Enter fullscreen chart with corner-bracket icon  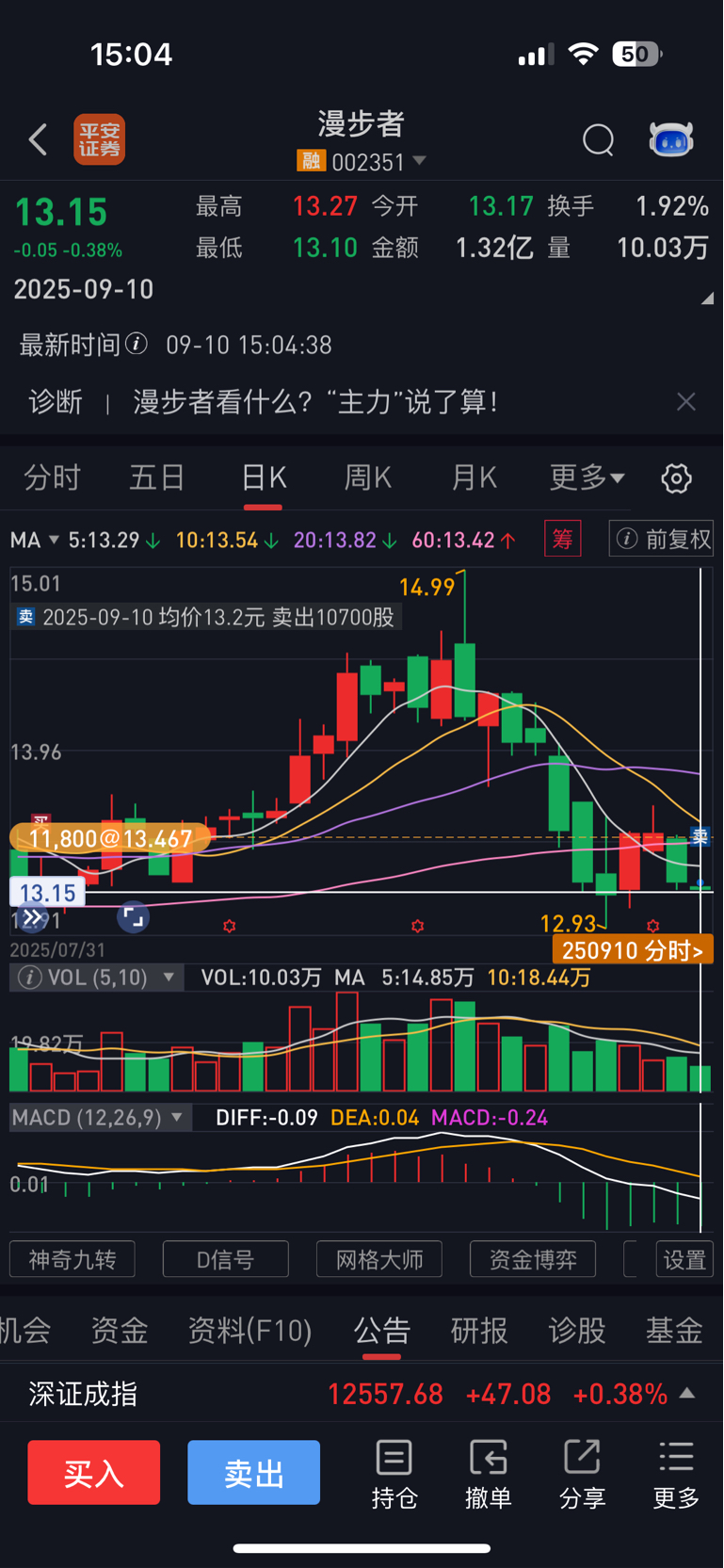tap(133, 917)
